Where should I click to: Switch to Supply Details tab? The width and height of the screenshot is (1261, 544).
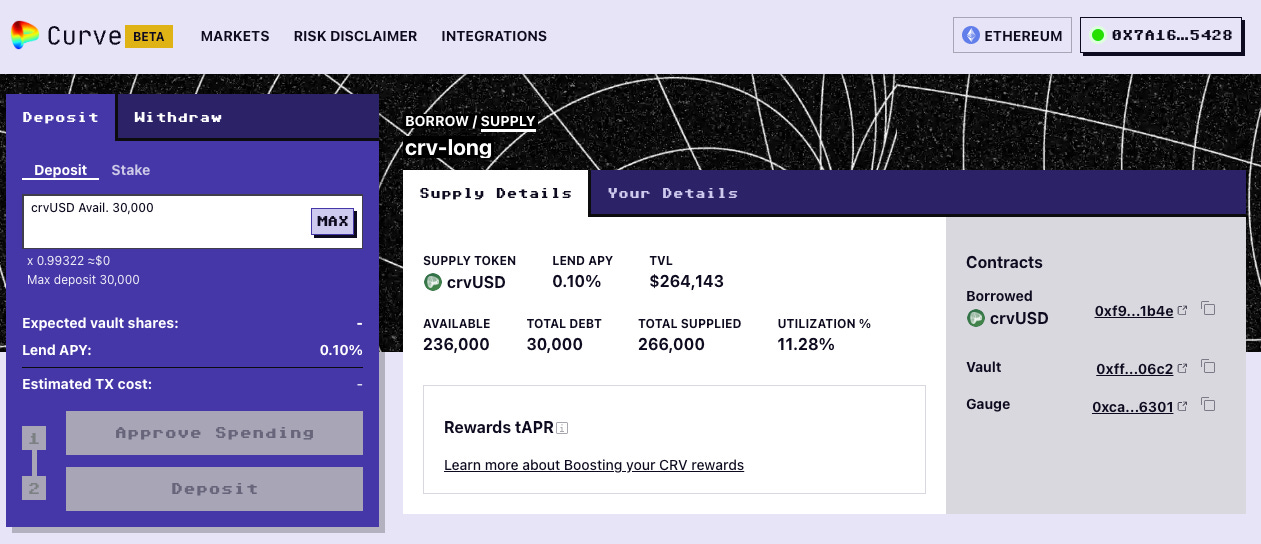click(x=496, y=193)
